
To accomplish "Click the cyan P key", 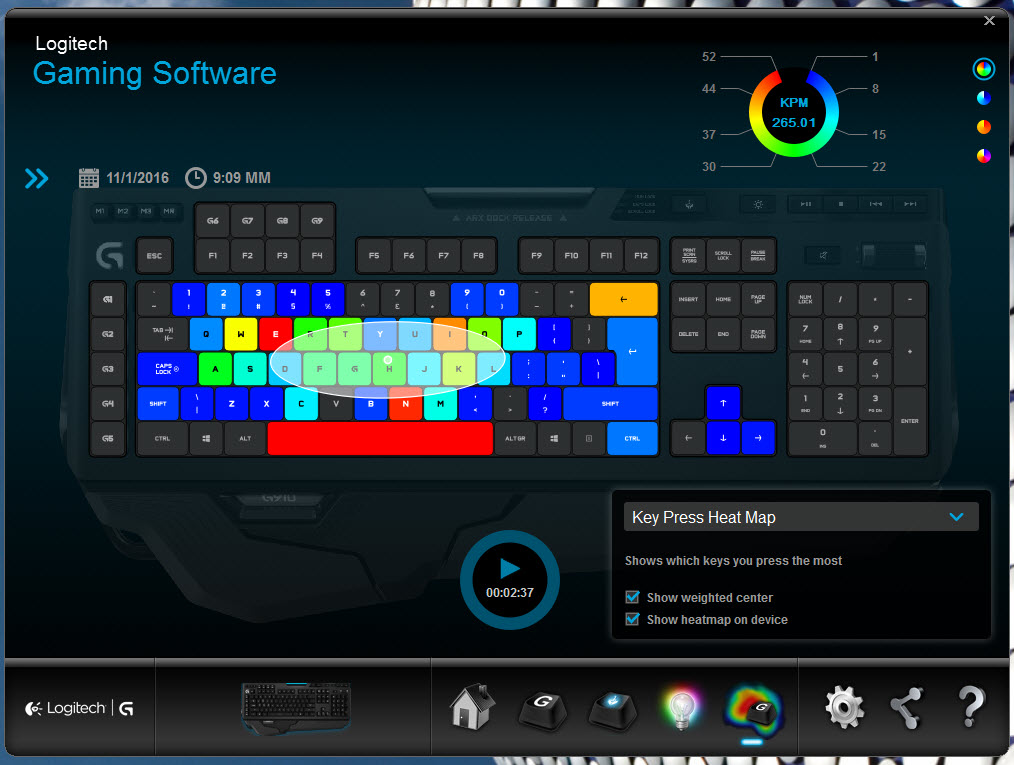I will pyautogui.click(x=519, y=334).
